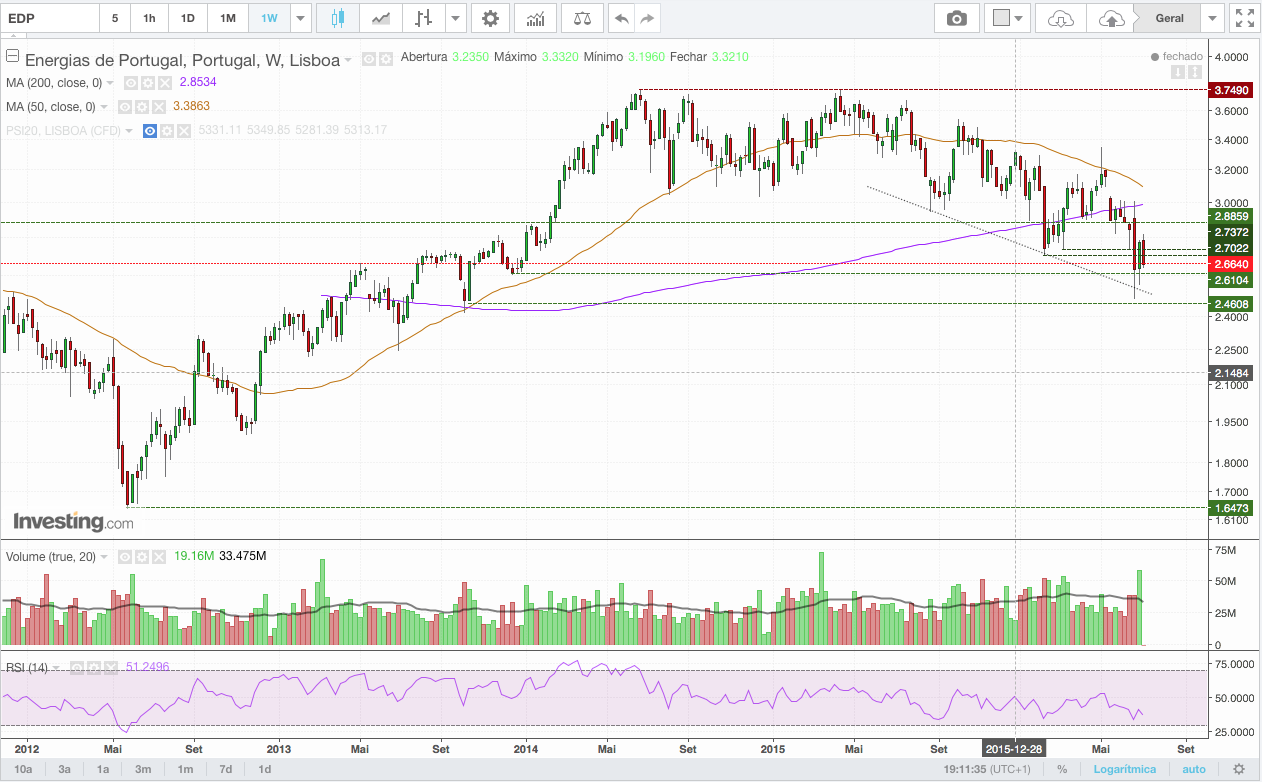
Task: Hide the MA 200 indicator
Action: 130,83
